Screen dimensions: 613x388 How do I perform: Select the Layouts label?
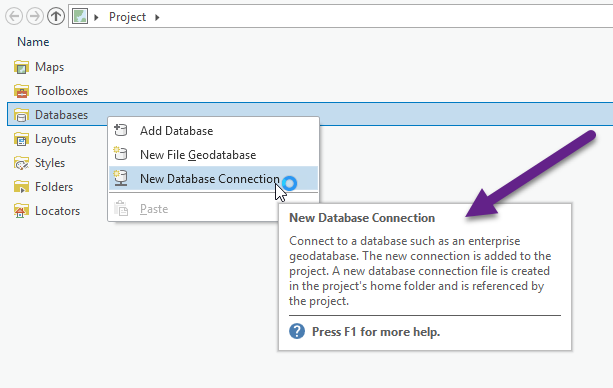(x=56, y=139)
